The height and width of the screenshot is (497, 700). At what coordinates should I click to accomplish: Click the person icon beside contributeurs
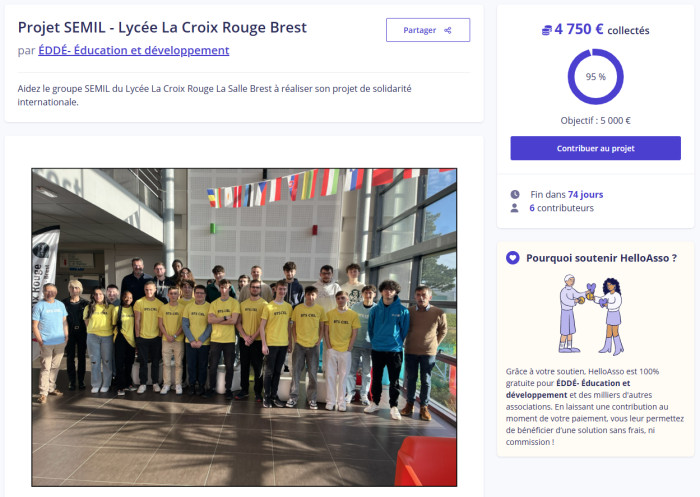click(515, 208)
